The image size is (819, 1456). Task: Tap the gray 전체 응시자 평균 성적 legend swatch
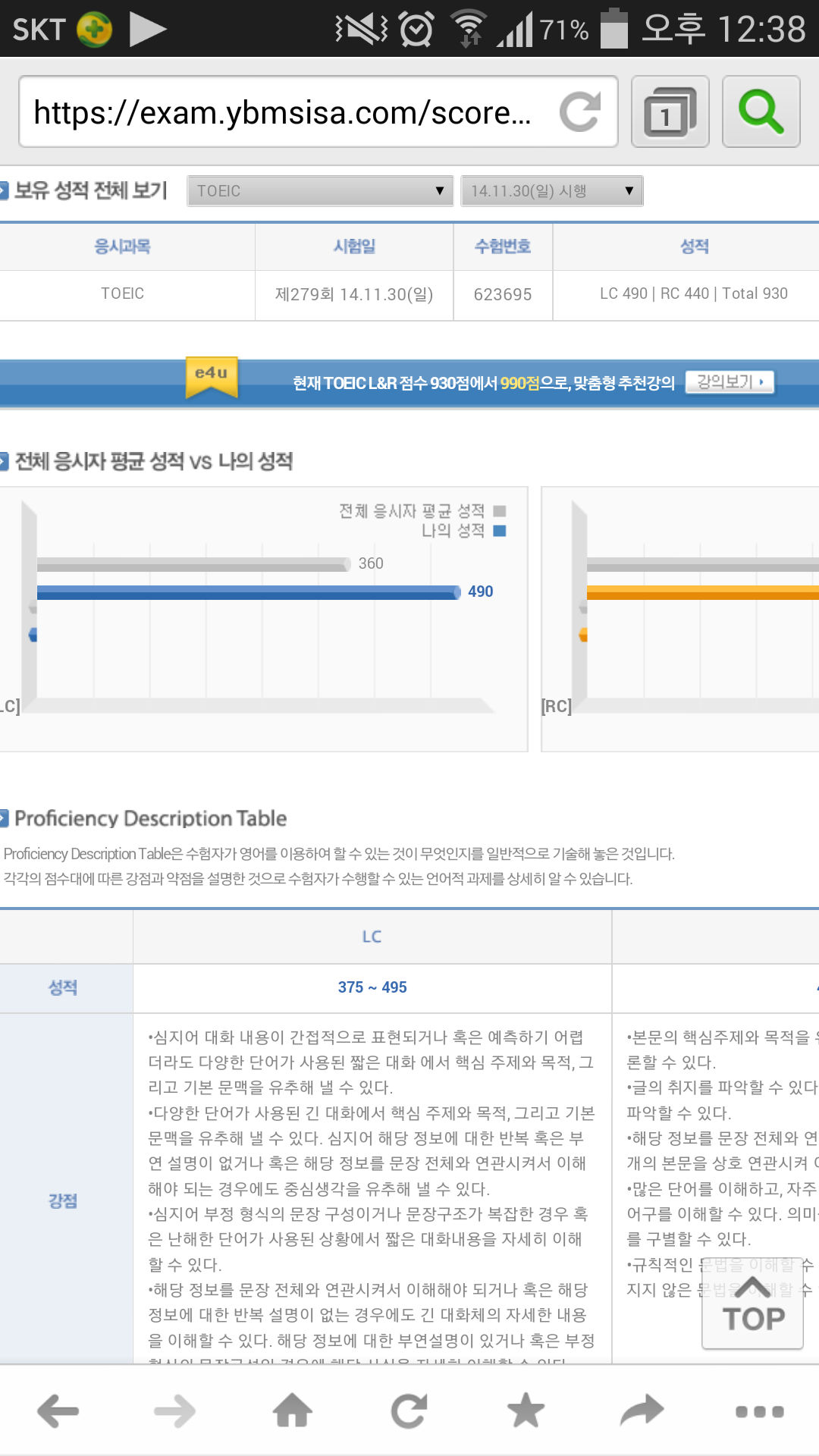pos(500,511)
